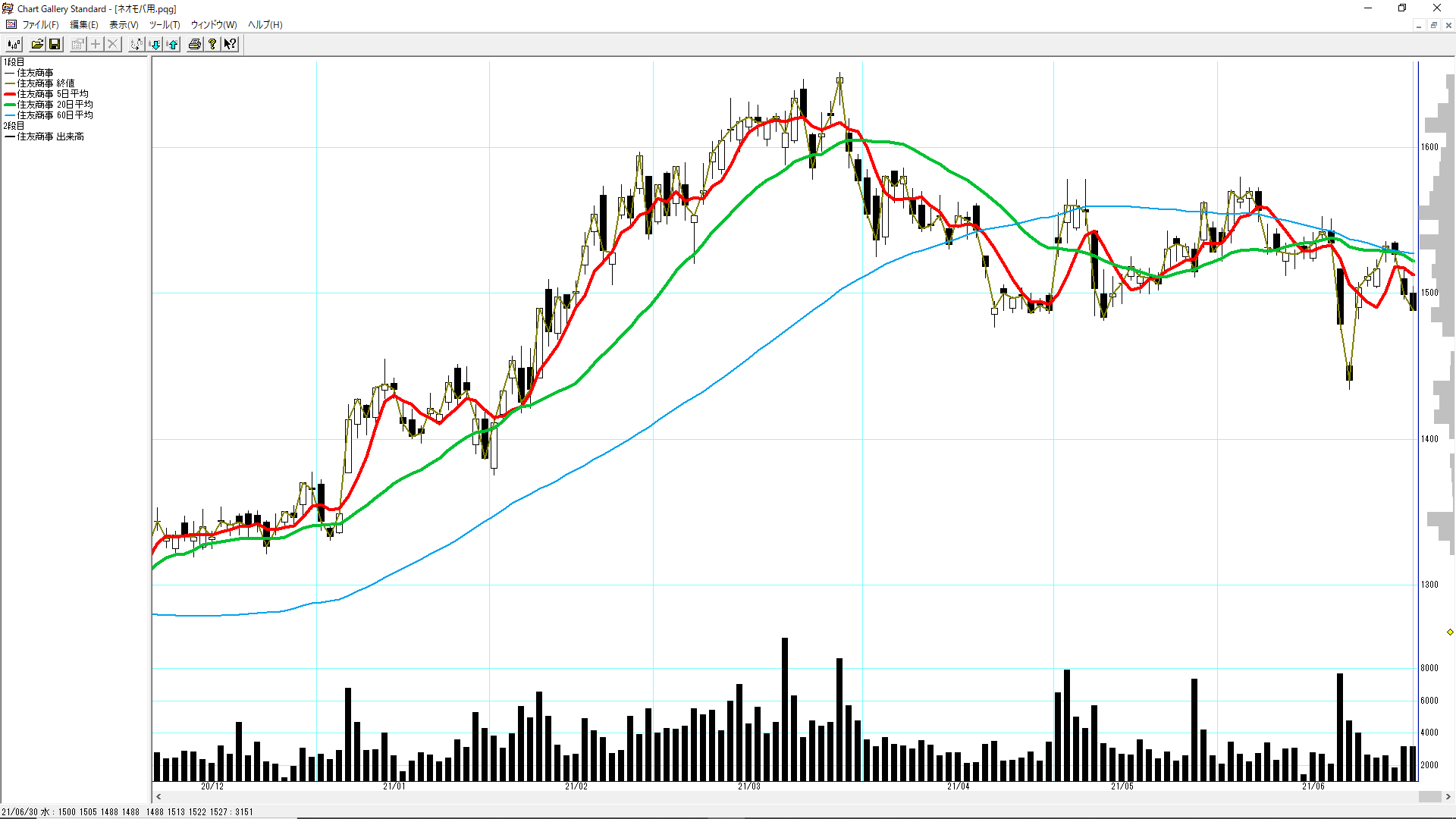
Task: Save using the floppy disk icon
Action: 55,44
